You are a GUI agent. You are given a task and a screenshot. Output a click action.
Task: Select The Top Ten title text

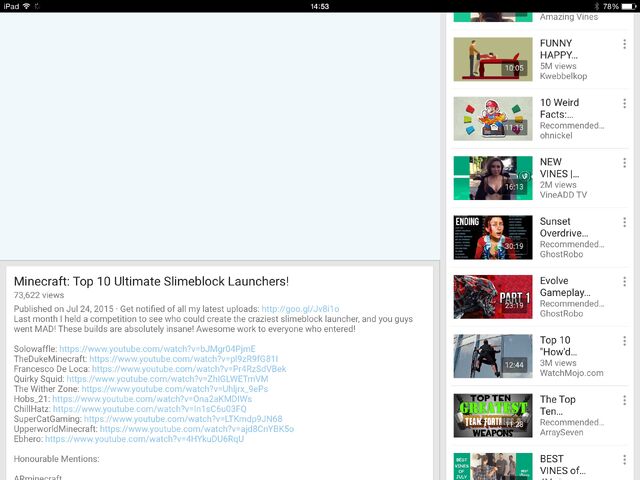pos(558,405)
